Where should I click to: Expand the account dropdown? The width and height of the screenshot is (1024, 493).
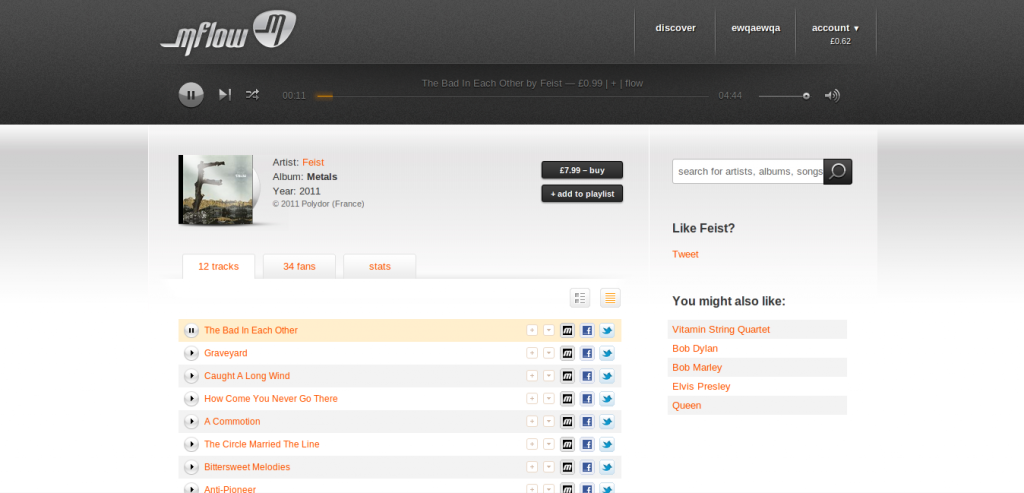coord(835,28)
